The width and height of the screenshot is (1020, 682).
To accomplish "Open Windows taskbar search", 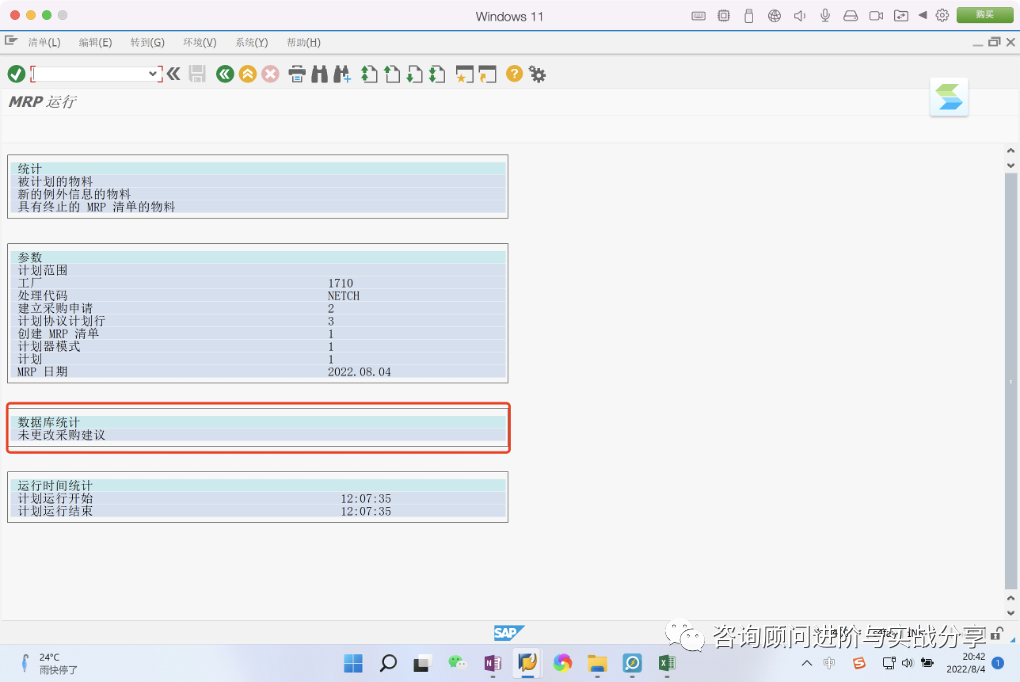I will [x=388, y=663].
